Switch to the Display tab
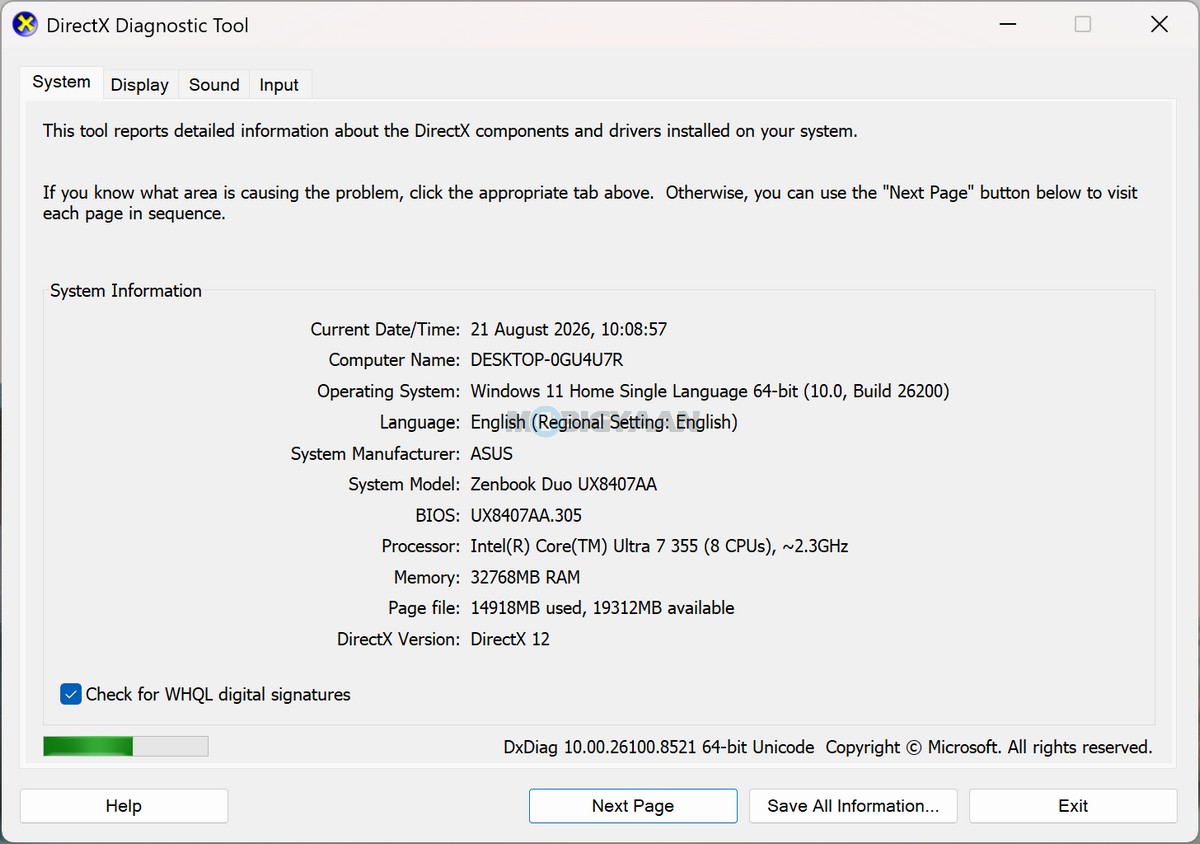 point(140,85)
